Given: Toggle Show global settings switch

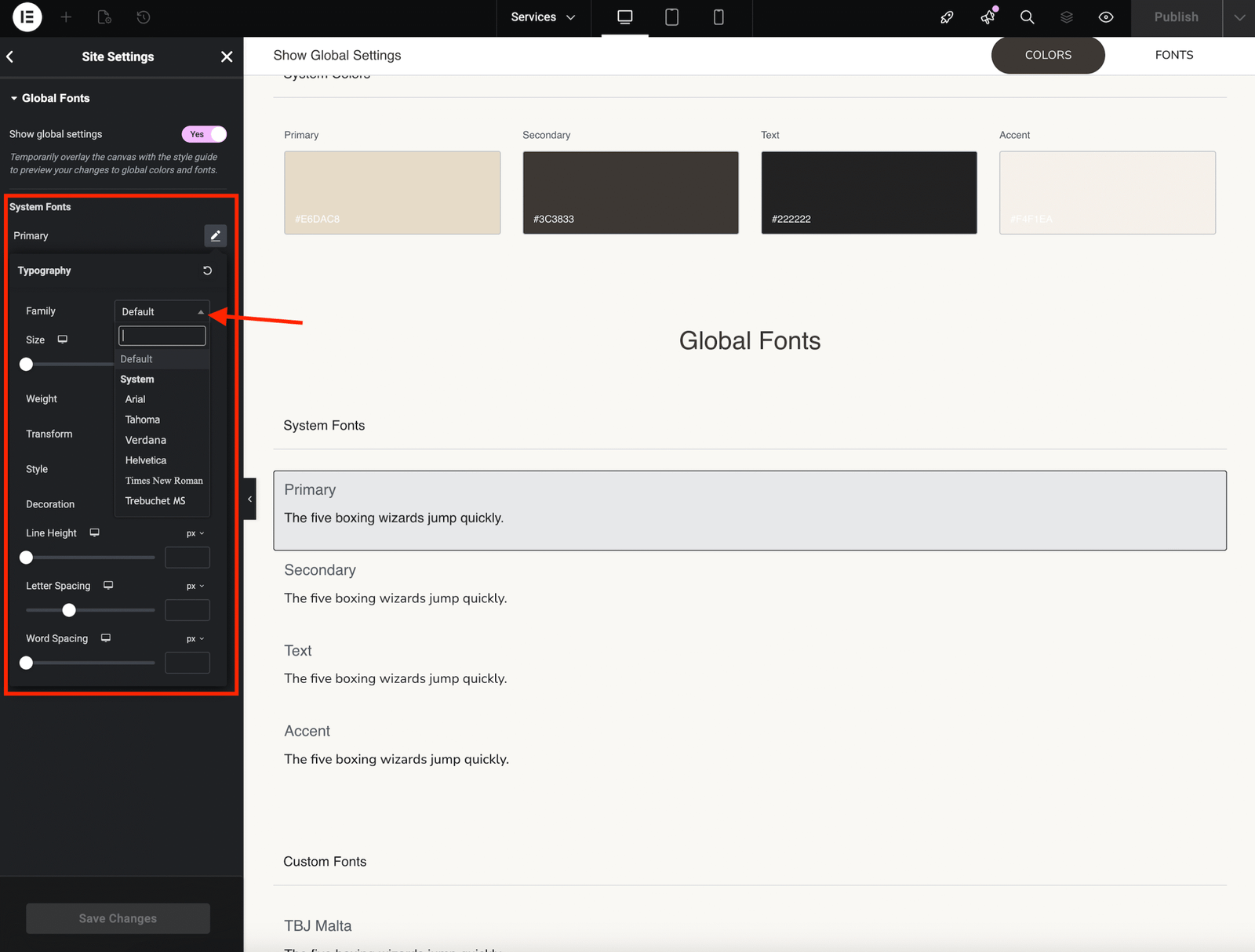Looking at the screenshot, I should (x=205, y=134).
